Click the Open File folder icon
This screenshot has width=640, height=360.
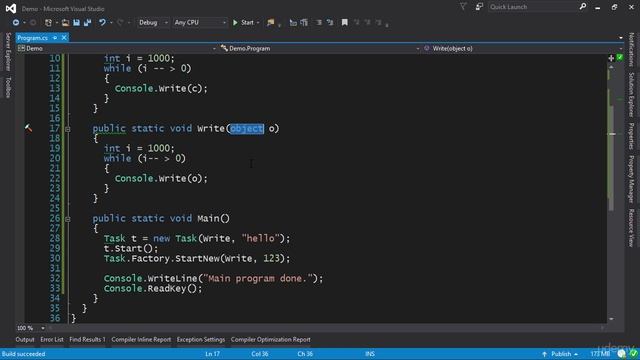65,22
